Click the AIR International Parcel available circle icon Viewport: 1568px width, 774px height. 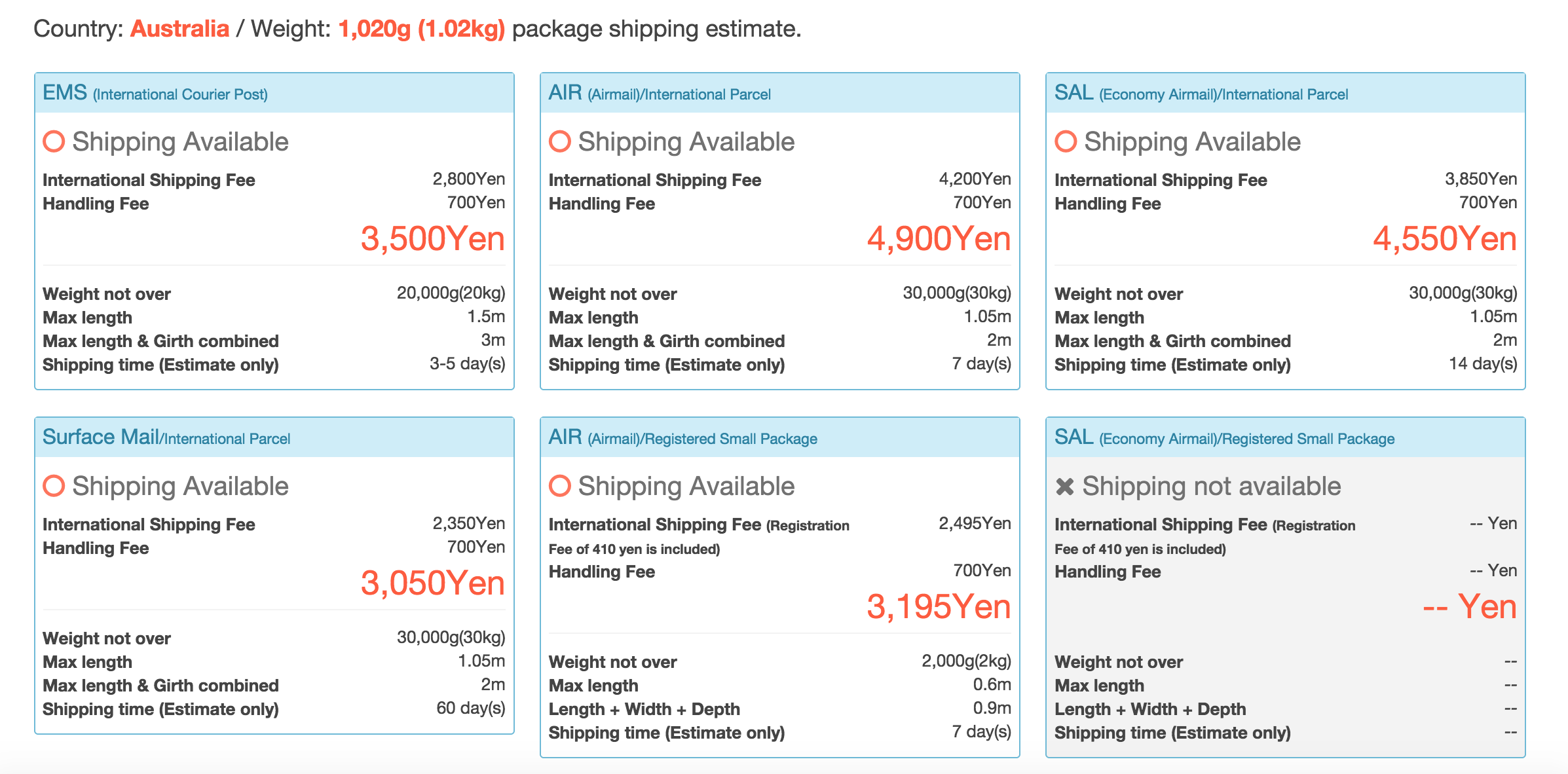click(560, 141)
